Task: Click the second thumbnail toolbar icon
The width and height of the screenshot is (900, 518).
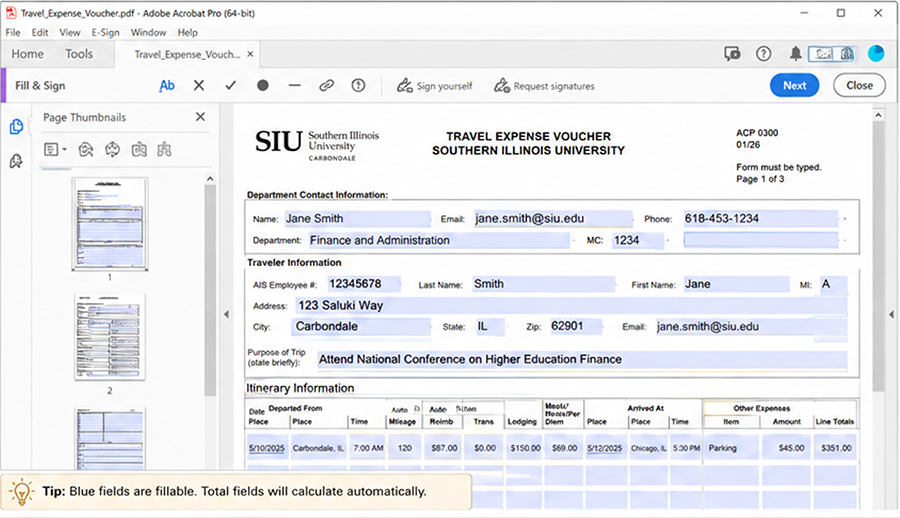Action: pyautogui.click(x=86, y=150)
